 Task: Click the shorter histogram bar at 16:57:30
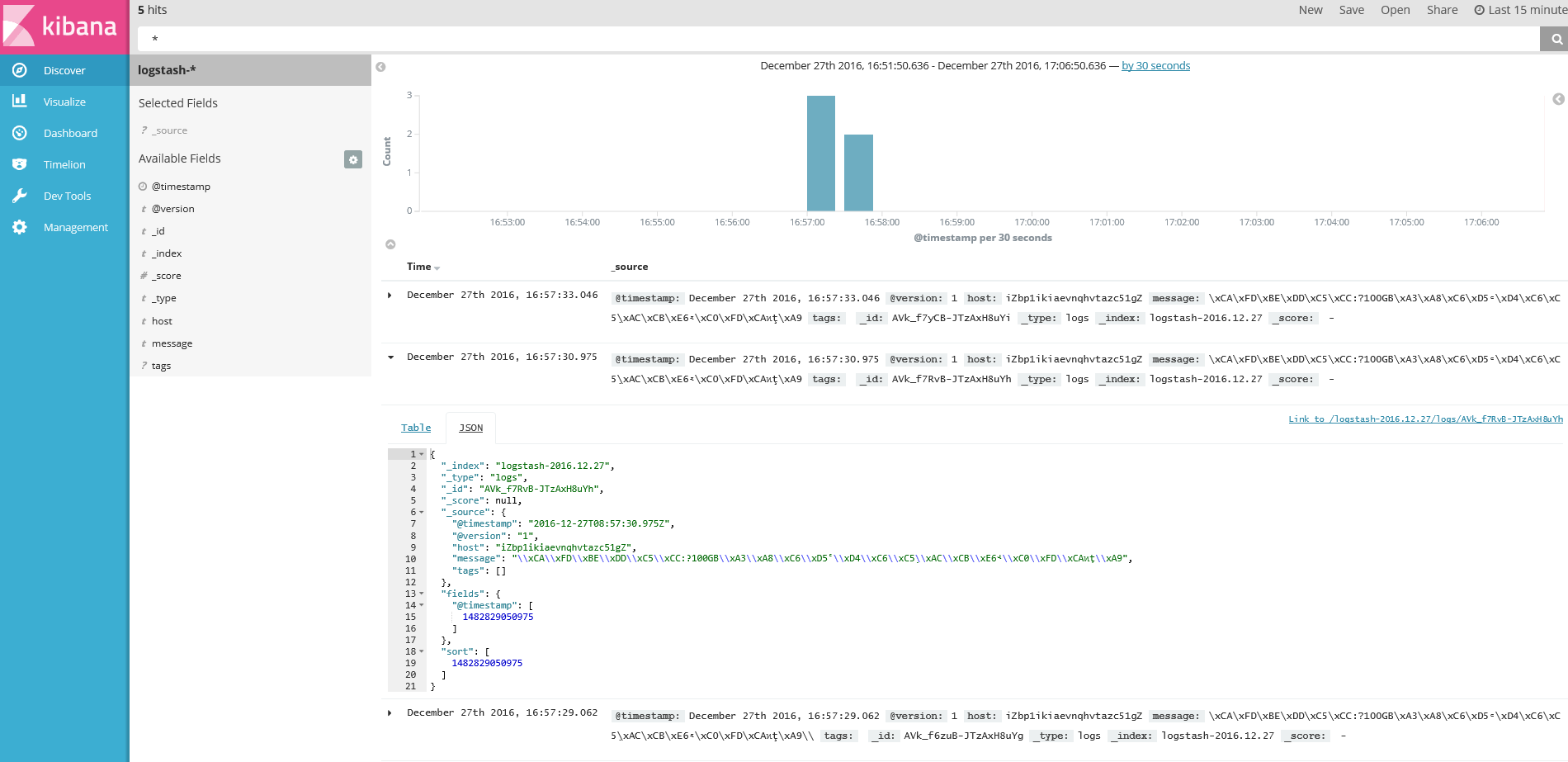click(x=858, y=173)
